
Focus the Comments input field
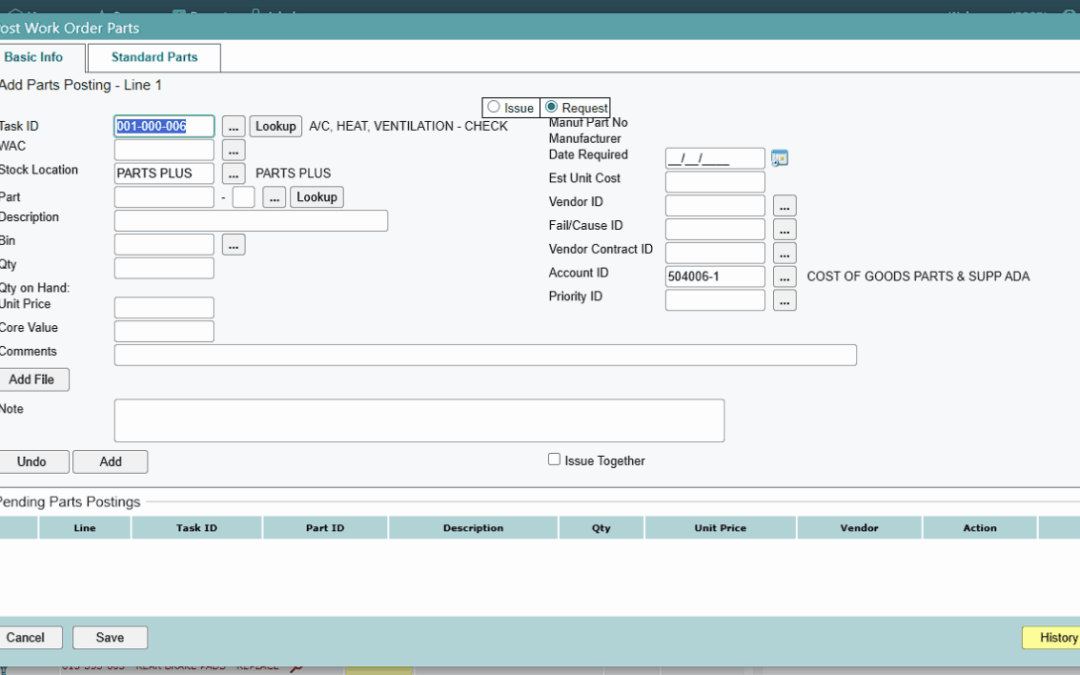coord(486,355)
